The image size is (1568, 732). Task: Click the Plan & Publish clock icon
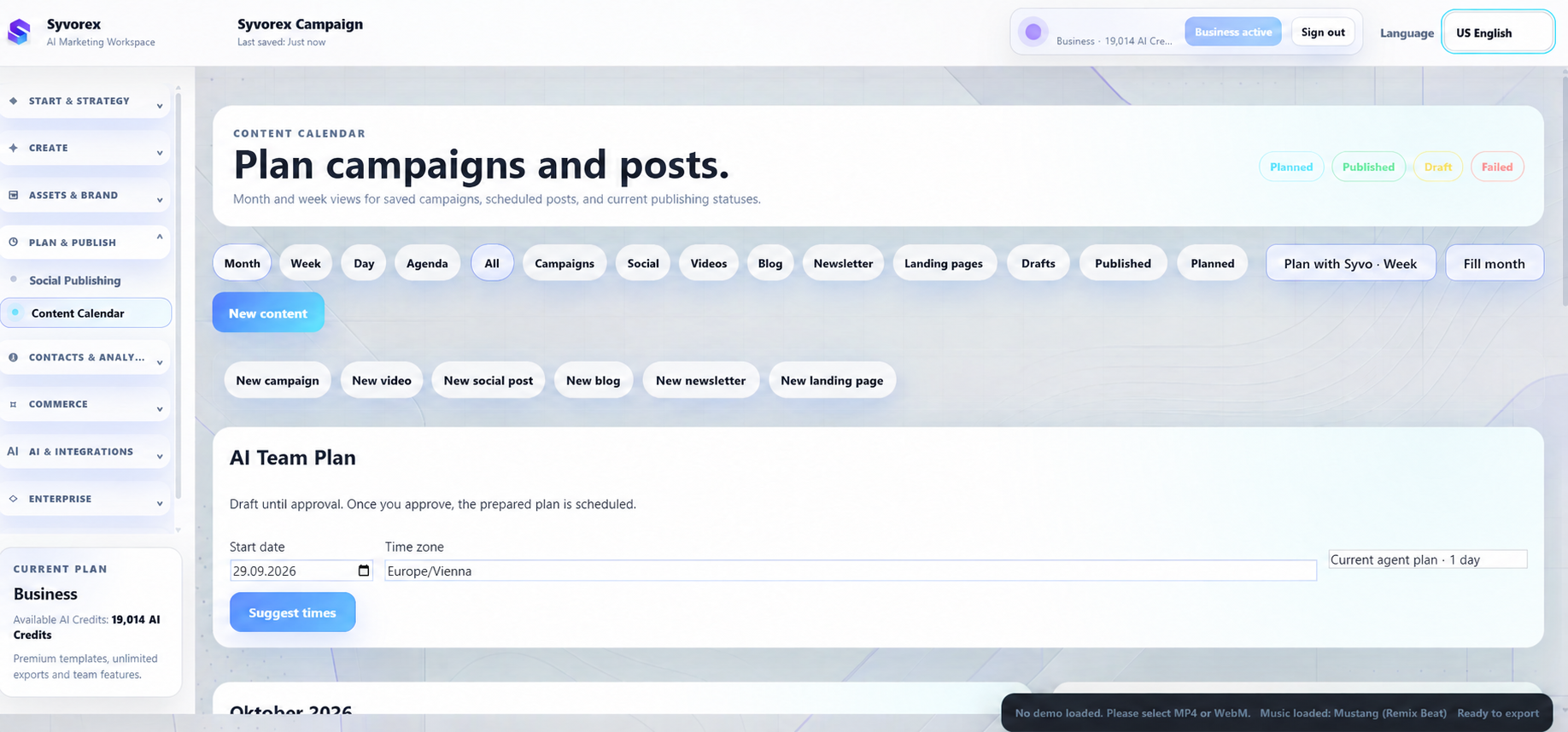click(13, 242)
